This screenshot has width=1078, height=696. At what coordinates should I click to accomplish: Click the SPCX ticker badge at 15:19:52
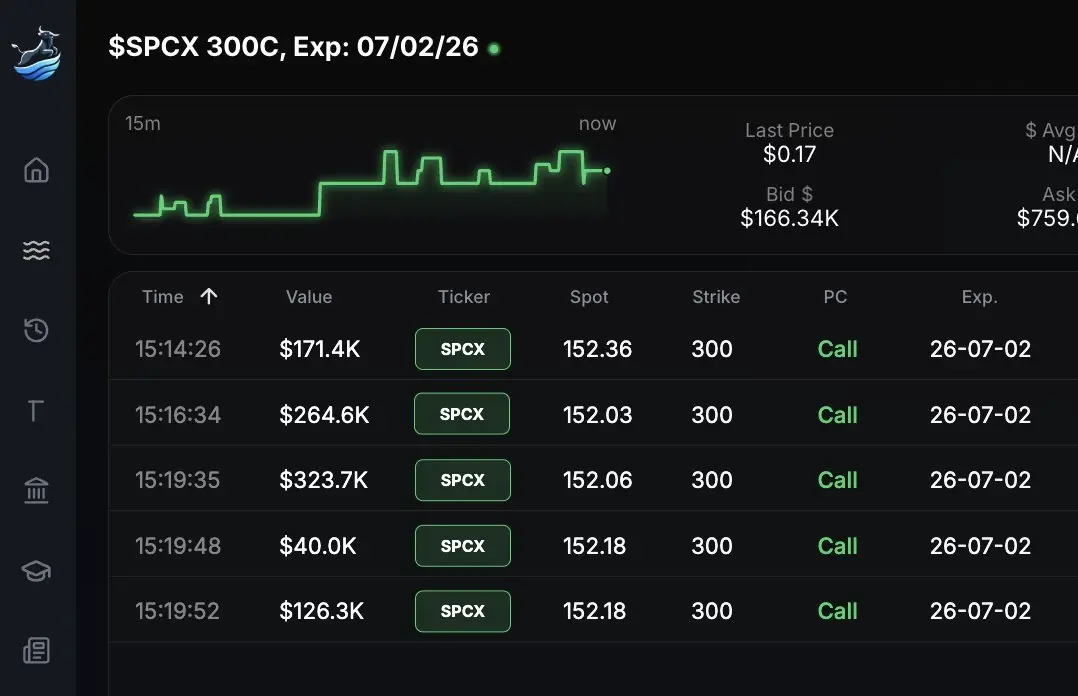coord(463,611)
